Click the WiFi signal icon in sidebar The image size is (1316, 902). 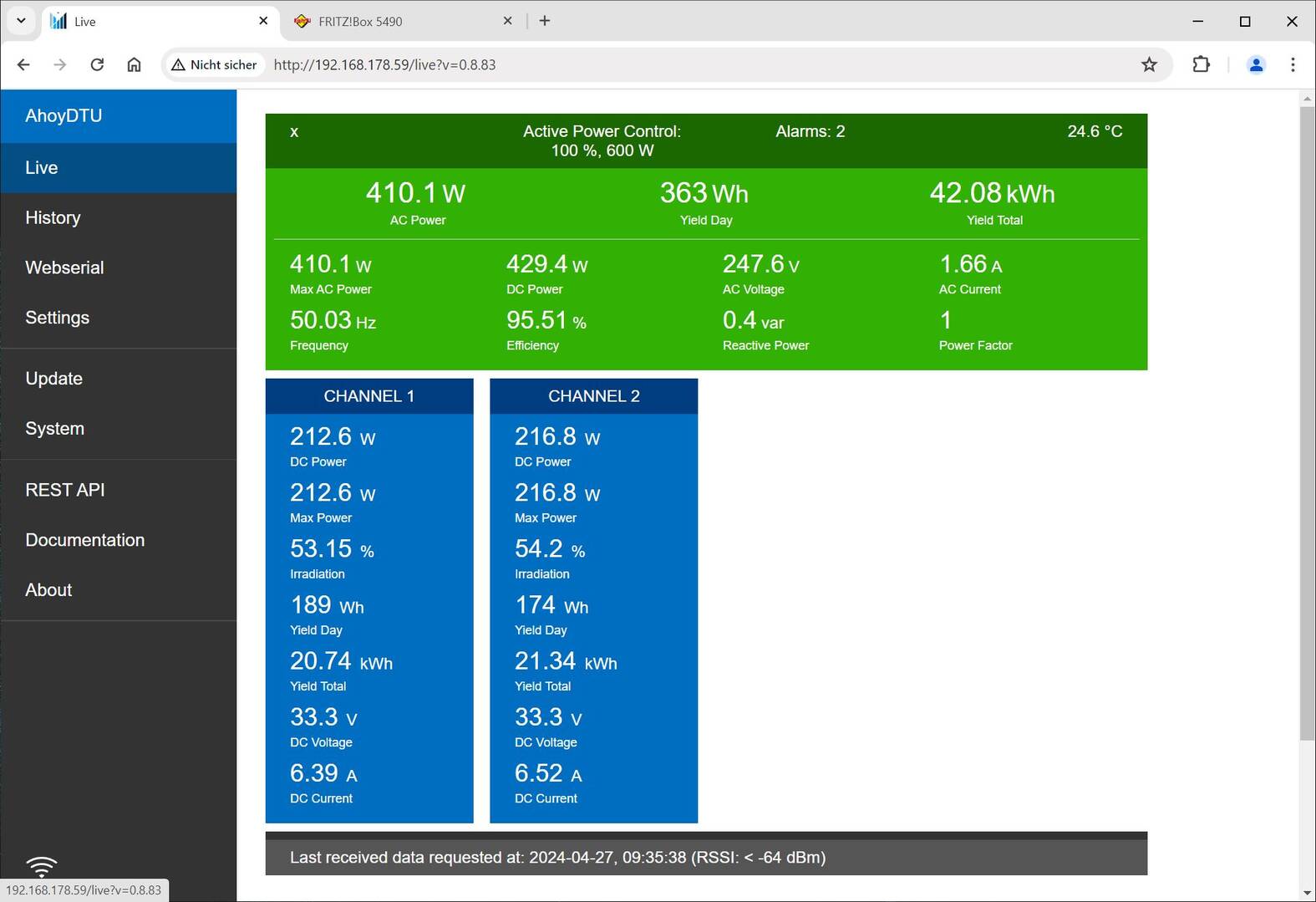(41, 865)
